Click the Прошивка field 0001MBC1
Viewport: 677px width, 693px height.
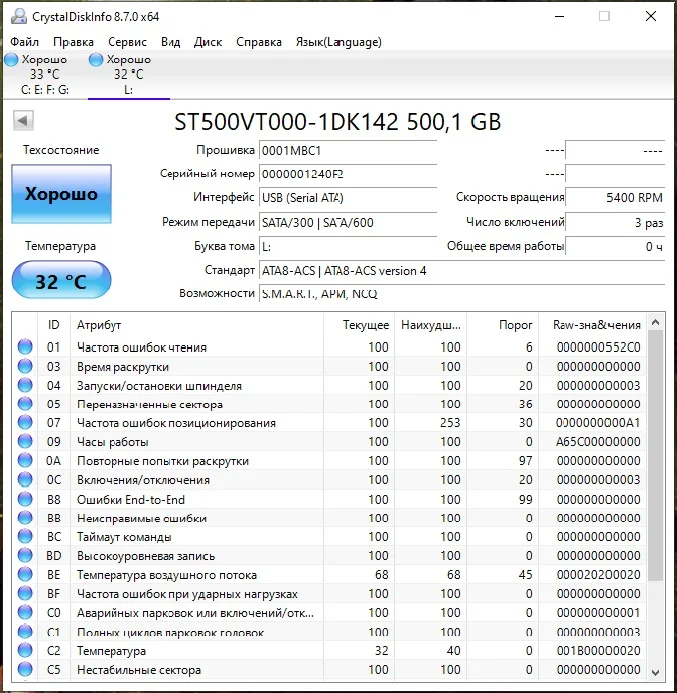coord(348,151)
